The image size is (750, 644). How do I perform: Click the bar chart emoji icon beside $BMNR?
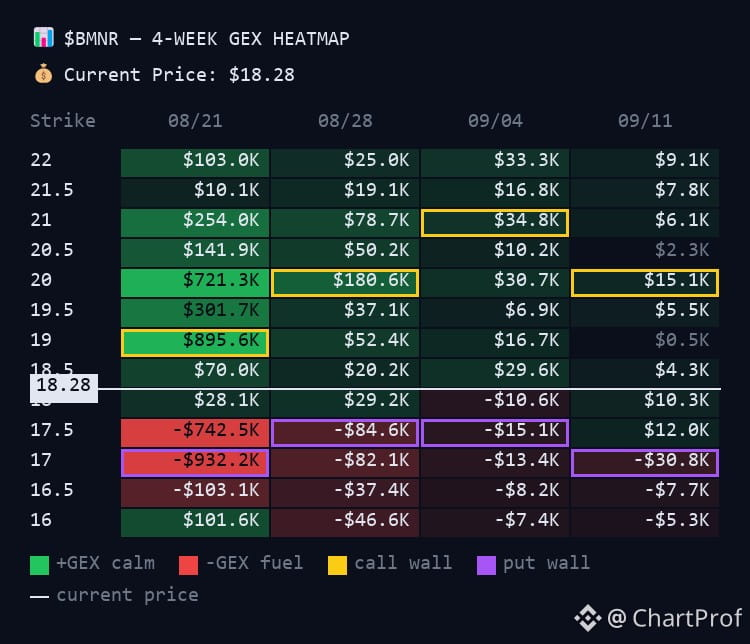[44, 38]
